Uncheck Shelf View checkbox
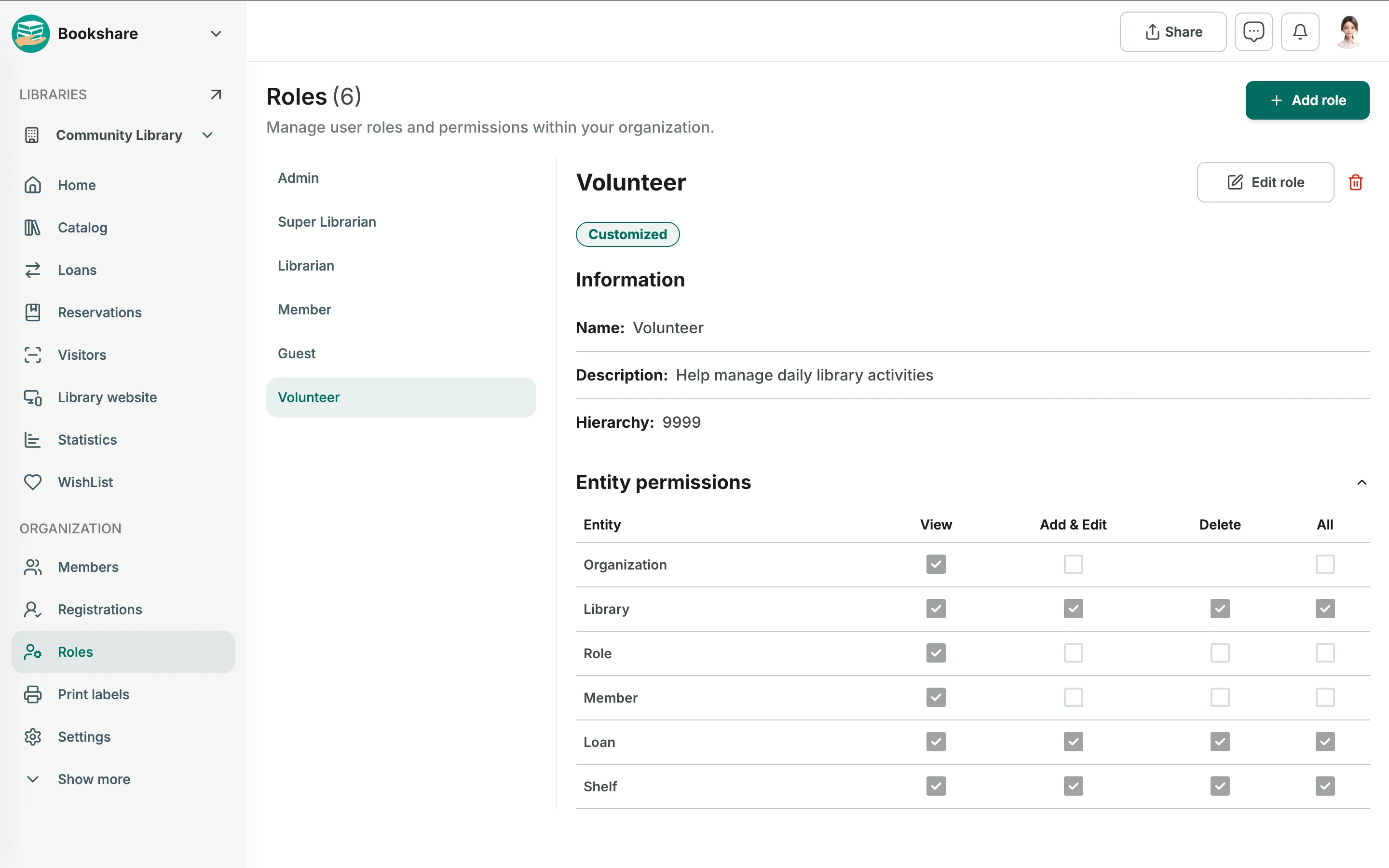This screenshot has height=868, width=1389. click(x=936, y=786)
